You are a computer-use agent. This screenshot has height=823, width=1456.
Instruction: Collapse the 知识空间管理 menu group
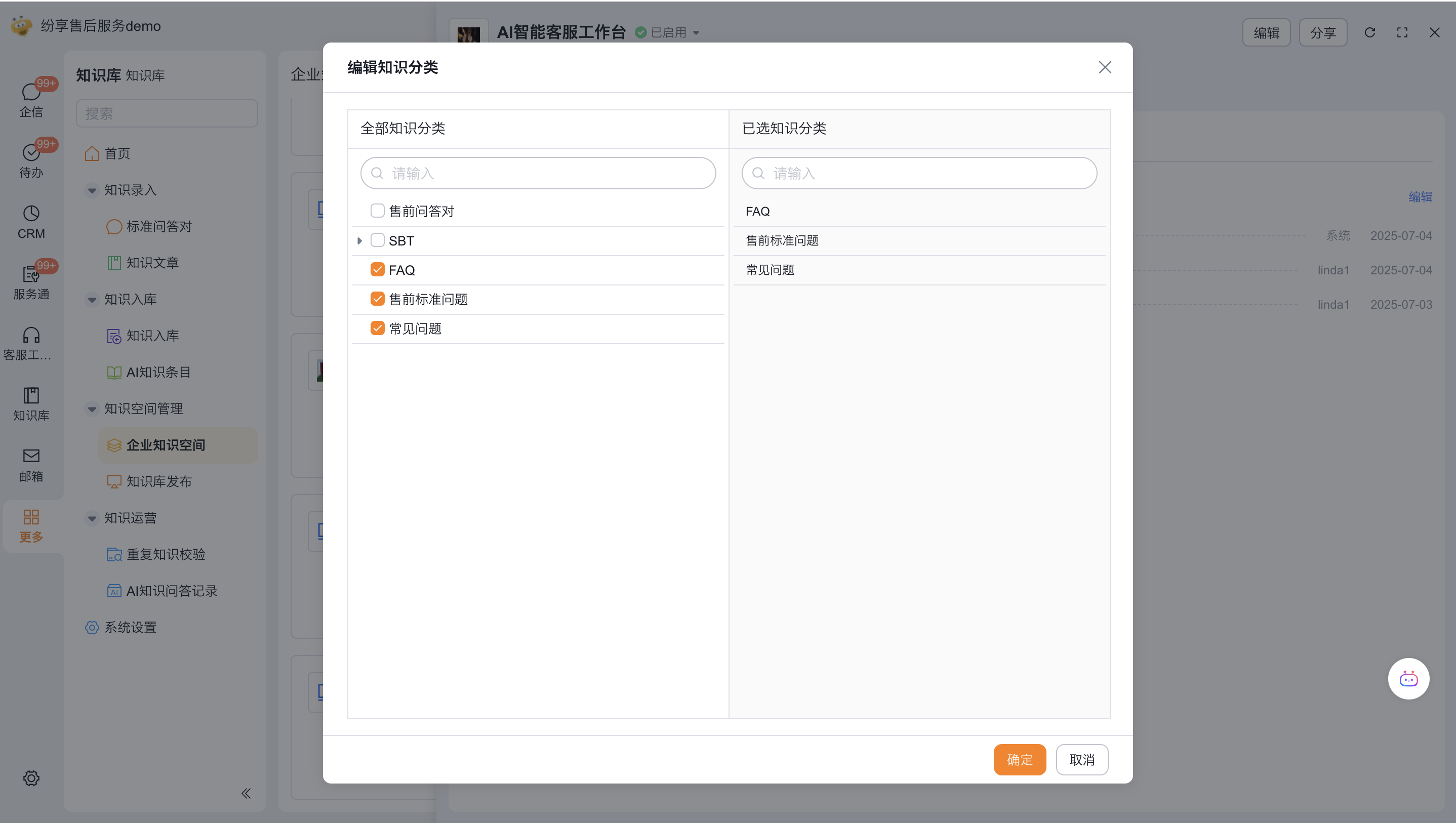pyautogui.click(x=92, y=408)
